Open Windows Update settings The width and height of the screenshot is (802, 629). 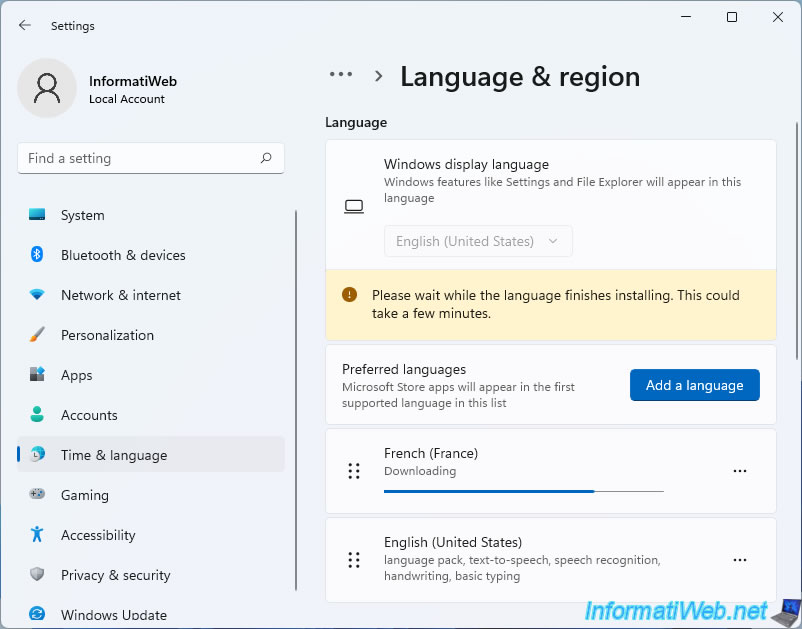click(112, 614)
